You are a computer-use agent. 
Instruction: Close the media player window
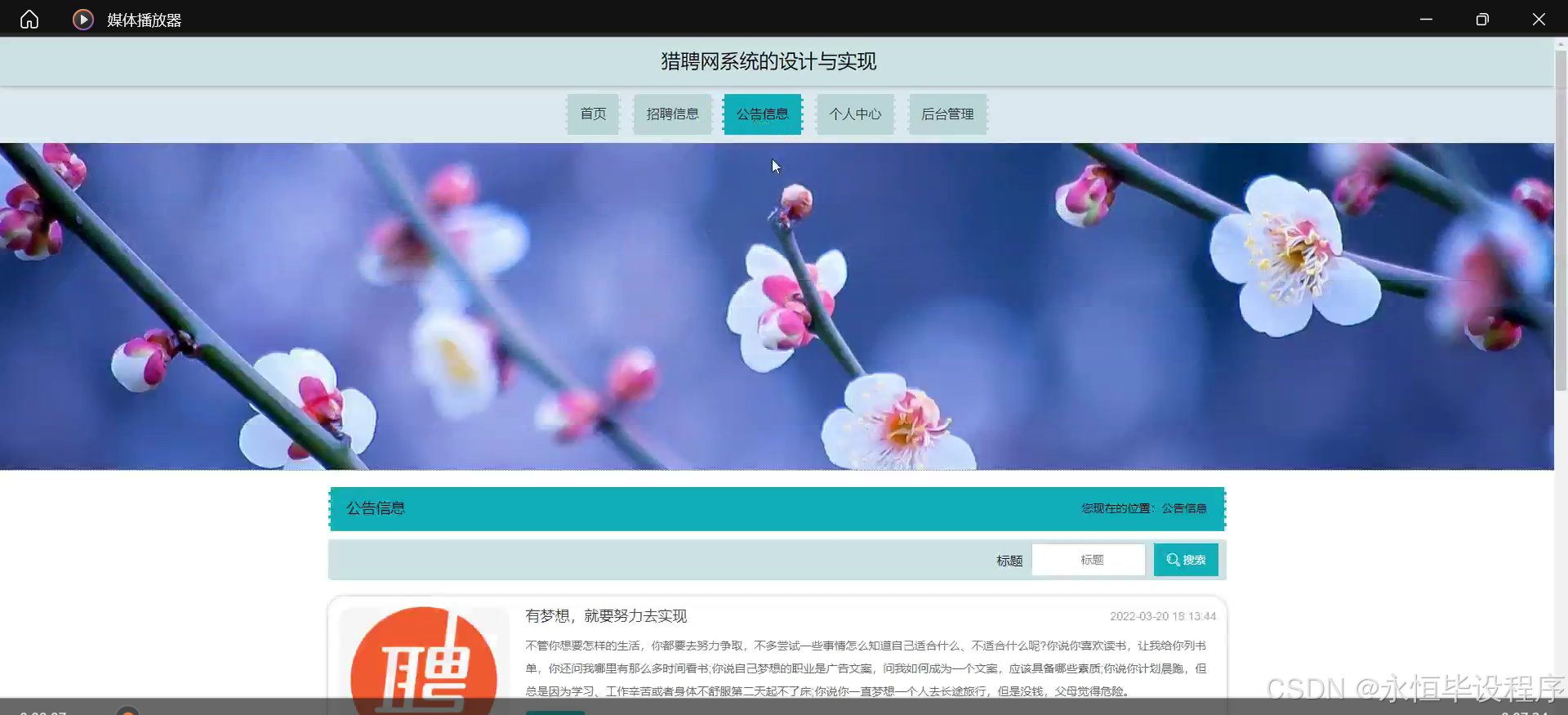[x=1539, y=20]
